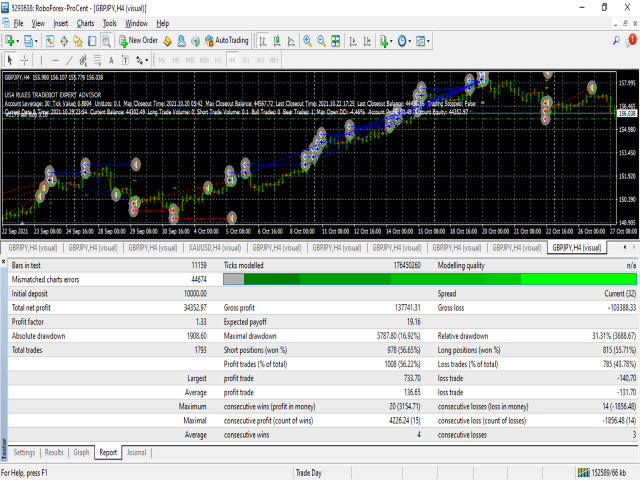Image resolution: width=640 pixels, height=480 pixels.
Task: Toggle the Market Watch window icon
Action: click(x=50, y=41)
